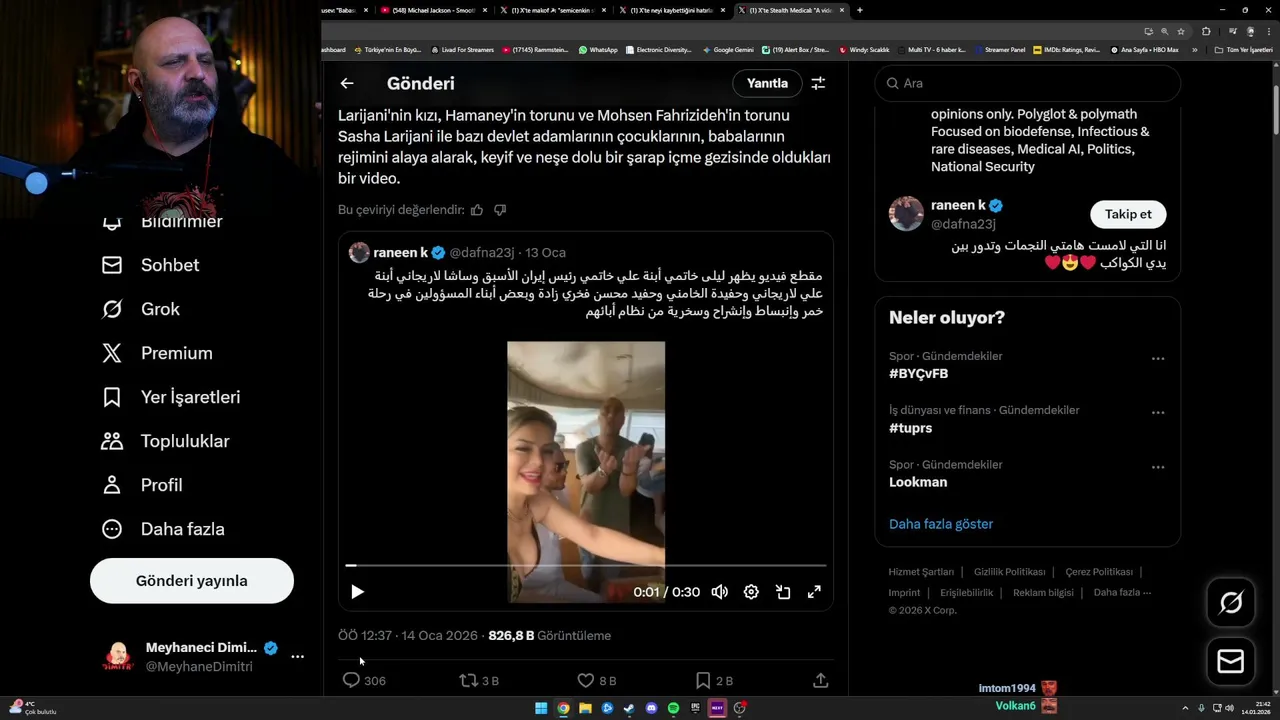Expand footer Daha fazla options
This screenshot has width=1280, height=720.
coord(1122,593)
